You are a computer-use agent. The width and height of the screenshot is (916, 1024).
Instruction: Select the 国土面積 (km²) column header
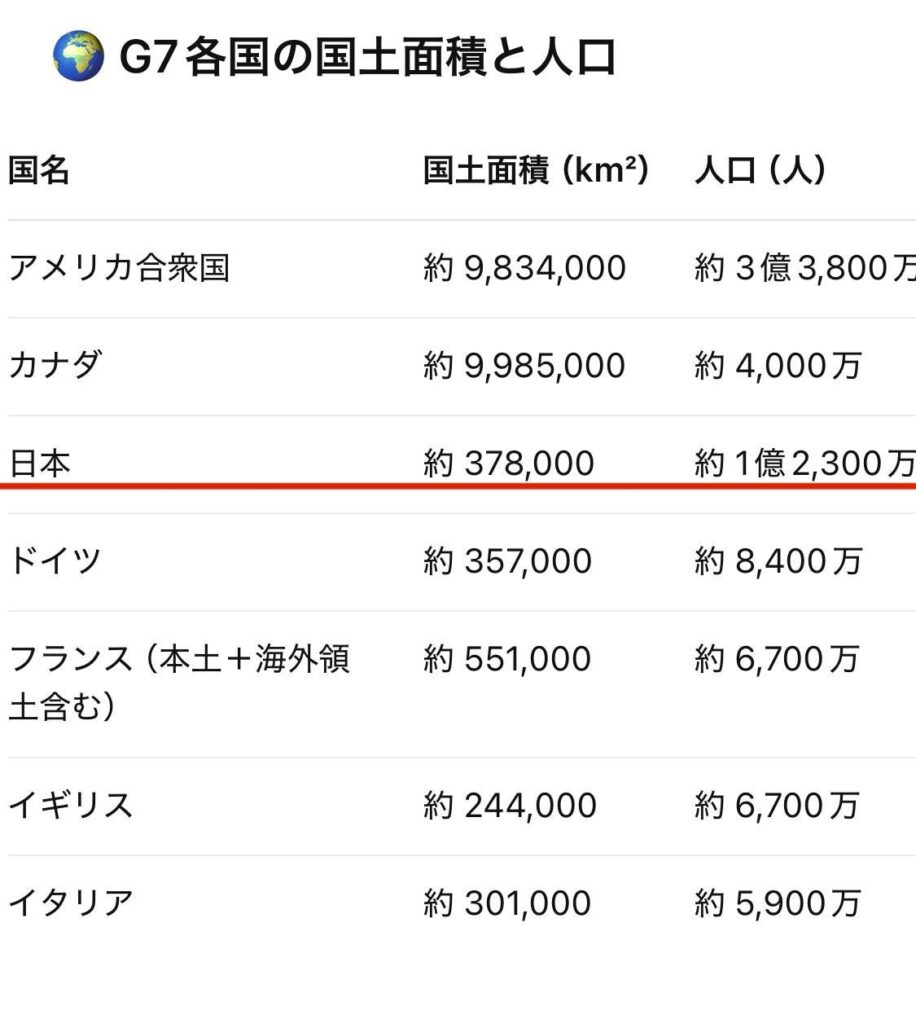point(536,171)
